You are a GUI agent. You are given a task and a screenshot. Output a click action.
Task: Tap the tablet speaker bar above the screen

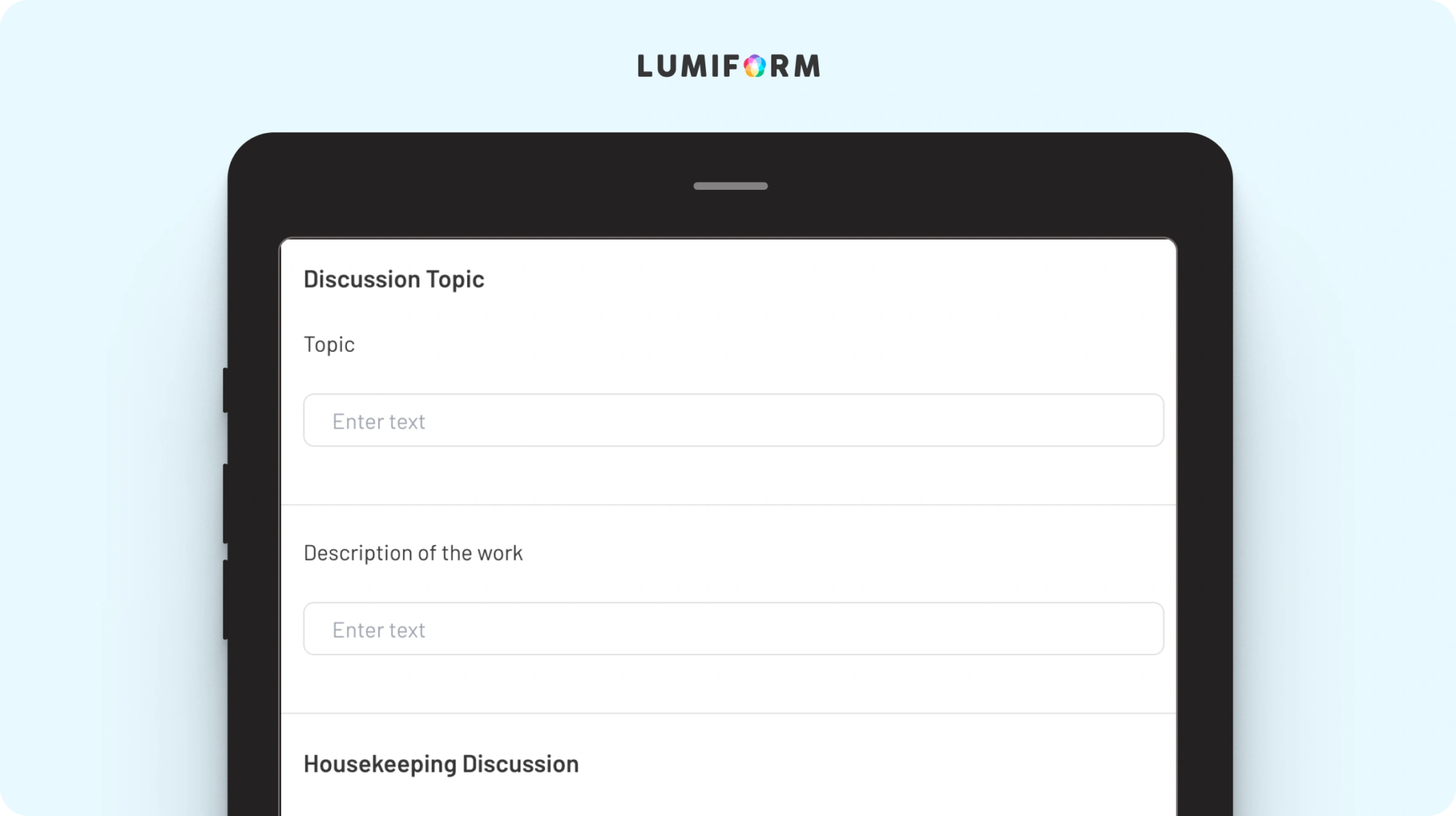coord(730,186)
